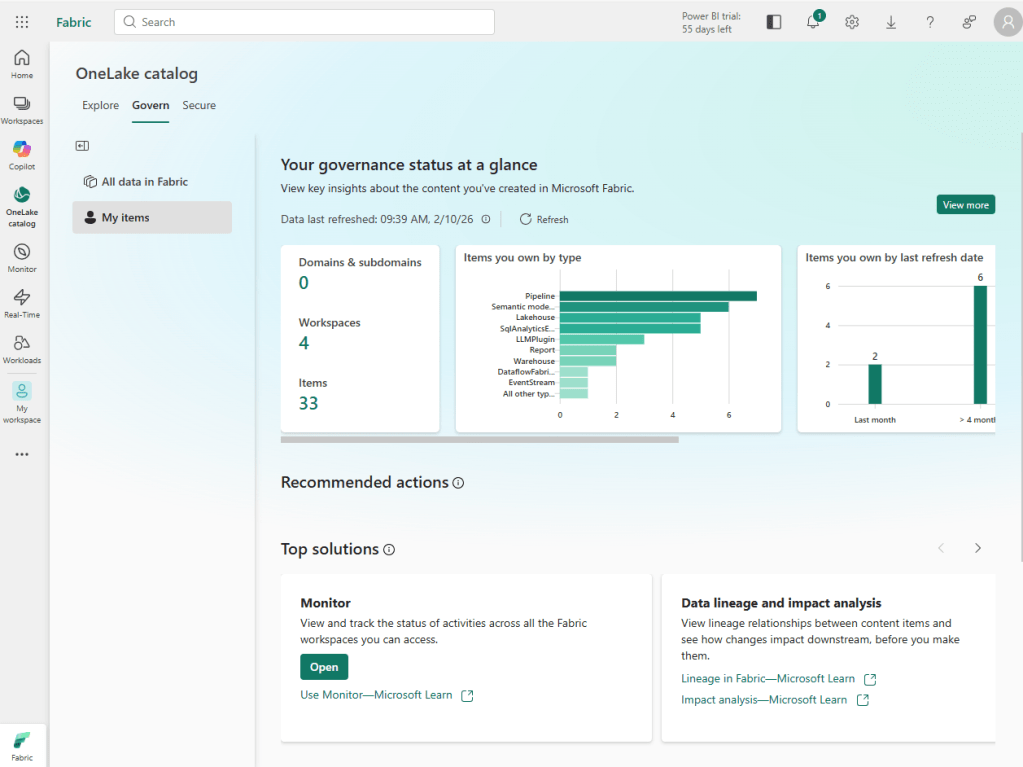The width and height of the screenshot is (1023, 767).
Task: Collapse the left filter pane
Action: [x=82, y=146]
